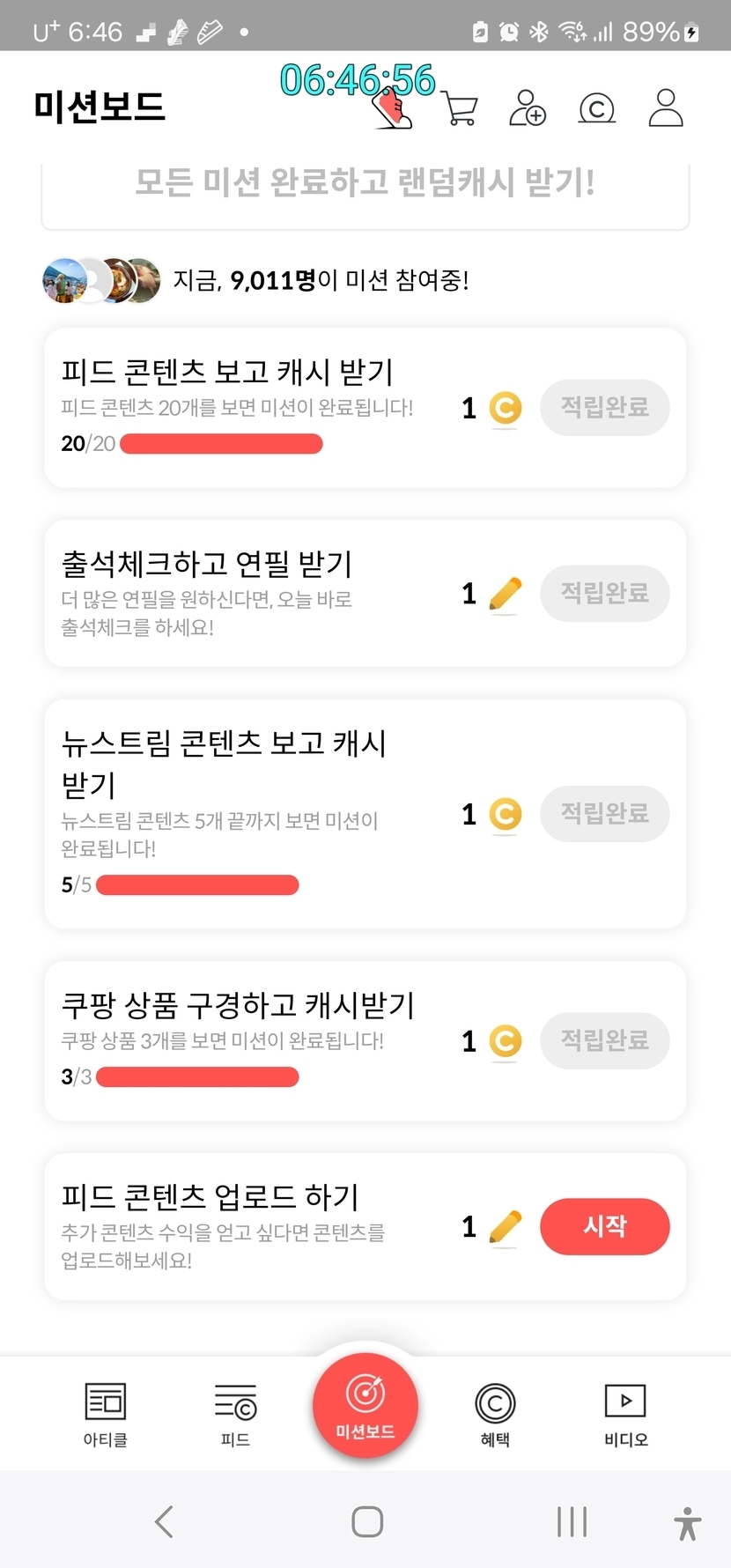The width and height of the screenshot is (731, 1568).
Task: Tap the add friend icon
Action: (x=528, y=108)
